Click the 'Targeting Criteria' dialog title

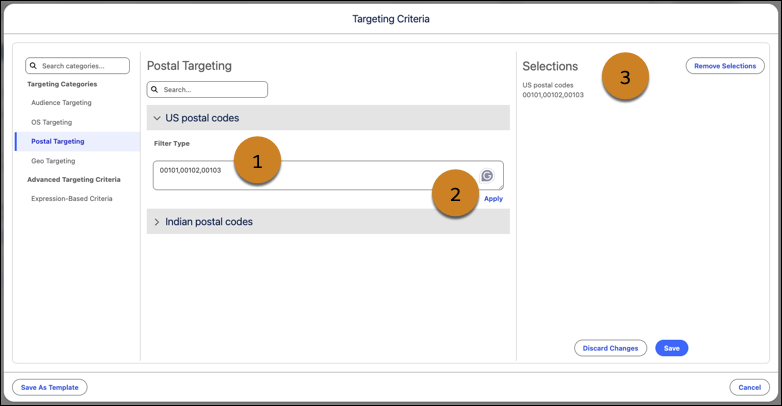tap(391, 19)
